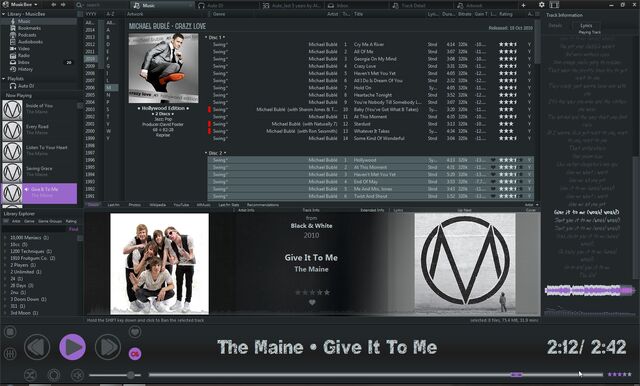Select Listen To Your Heart in Now Playing
The image size is (640, 386).
tap(39, 151)
